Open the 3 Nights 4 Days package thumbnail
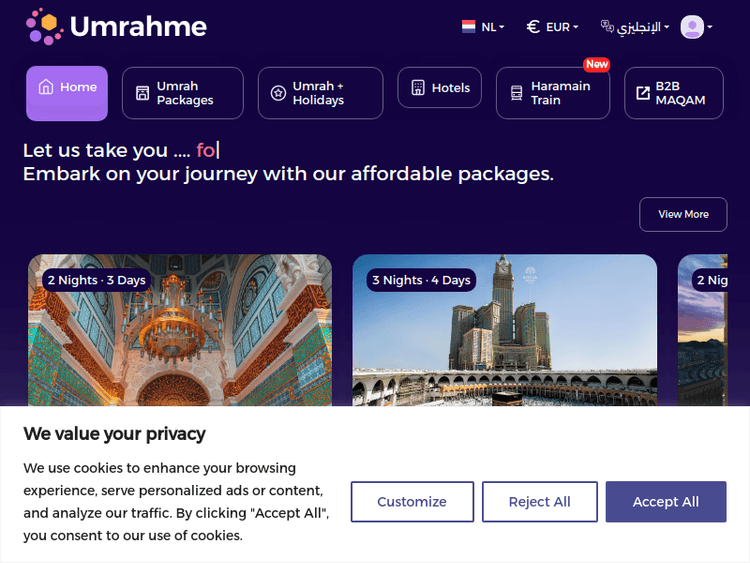 tap(505, 340)
